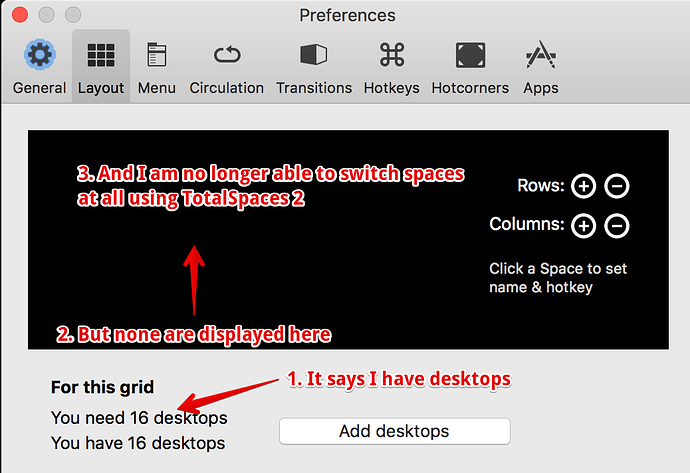Add a row with the Rows plus button
This screenshot has height=473, width=690.
(x=584, y=186)
